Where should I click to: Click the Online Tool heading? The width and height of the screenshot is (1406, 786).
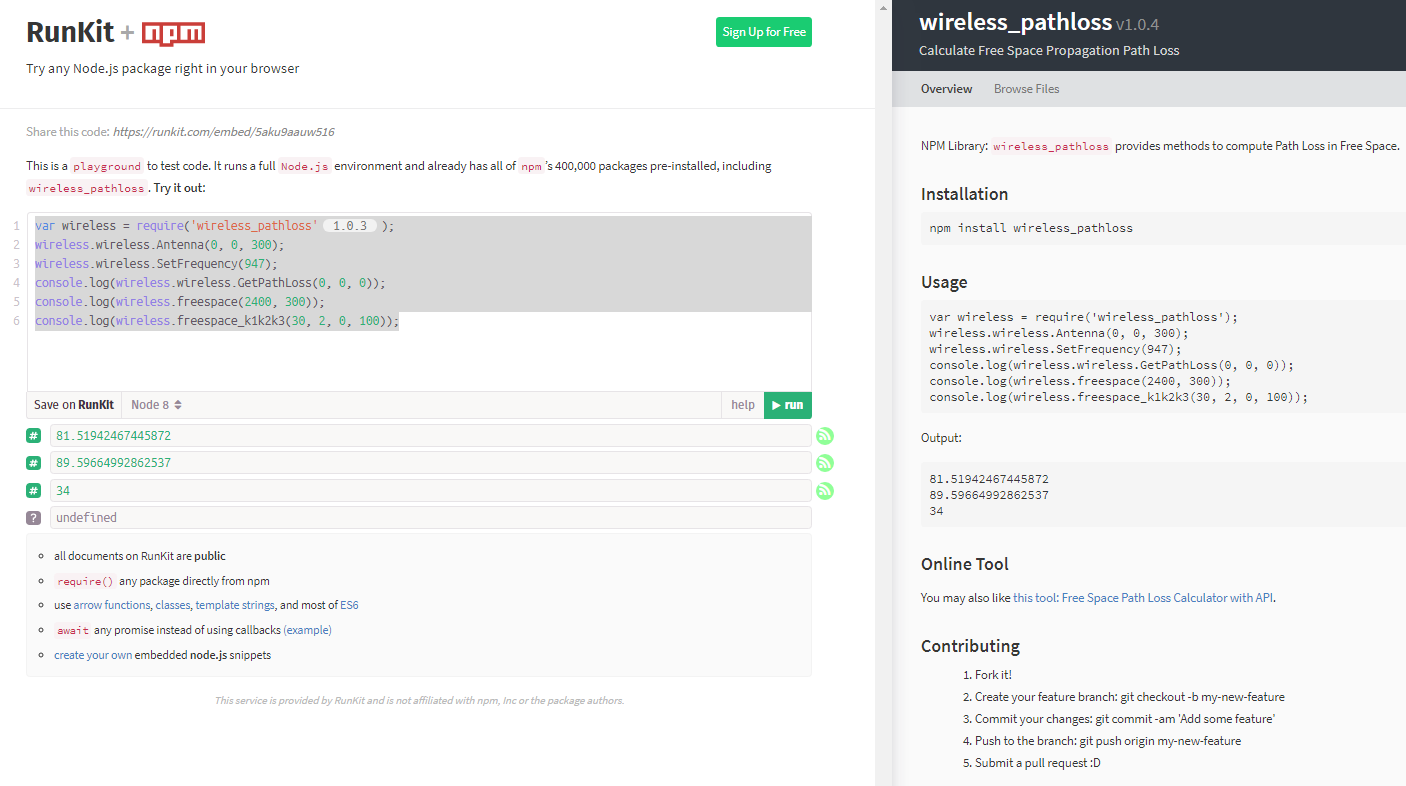(x=965, y=564)
